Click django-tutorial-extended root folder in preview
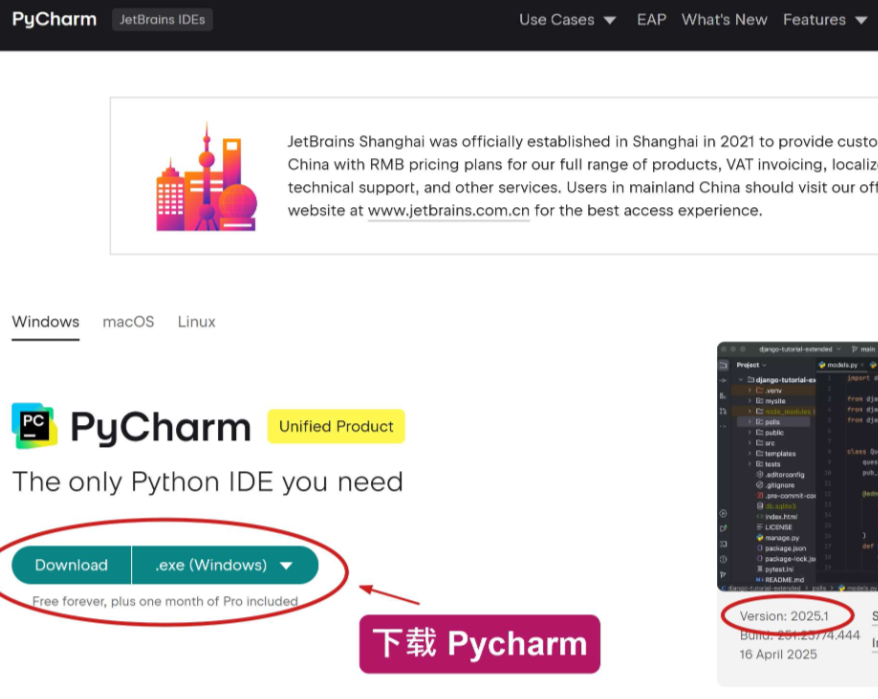The width and height of the screenshot is (878, 699). coord(782,380)
